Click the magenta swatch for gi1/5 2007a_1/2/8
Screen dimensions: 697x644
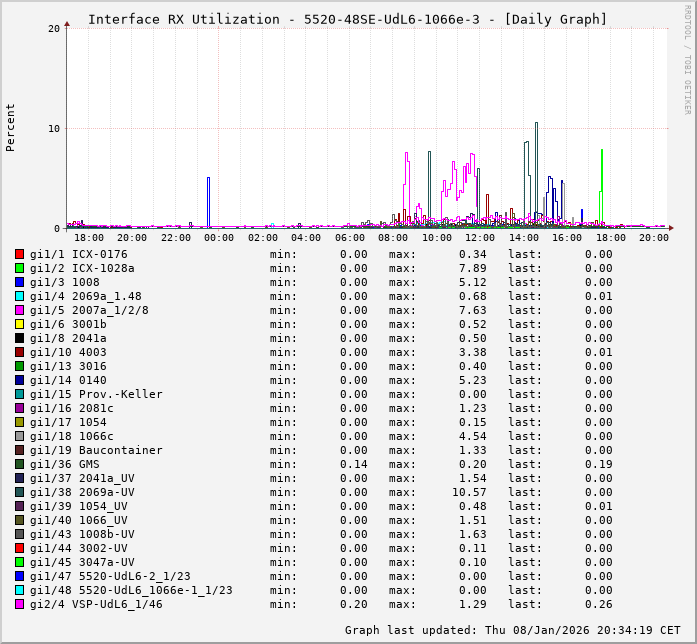coord(19,310)
